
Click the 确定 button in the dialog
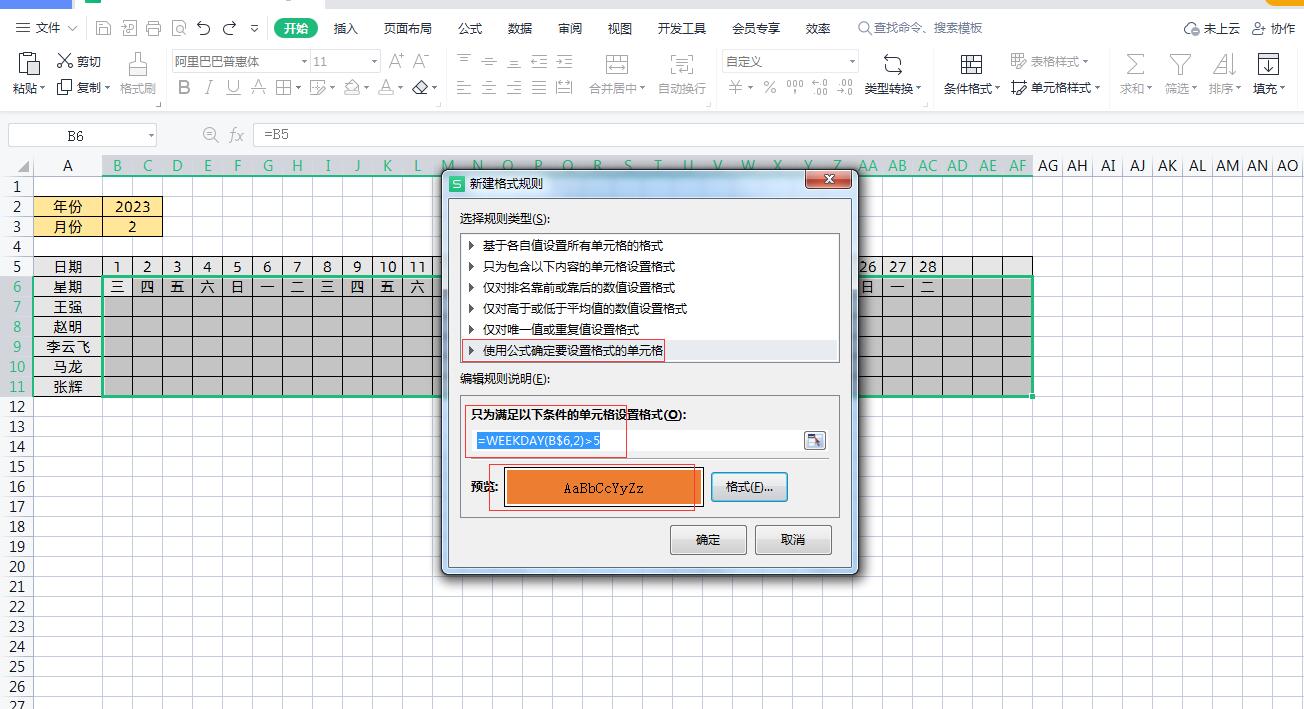[x=707, y=539]
